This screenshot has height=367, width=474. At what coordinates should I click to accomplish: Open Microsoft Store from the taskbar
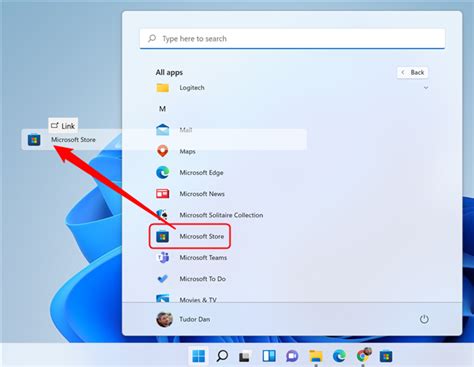coord(386,356)
